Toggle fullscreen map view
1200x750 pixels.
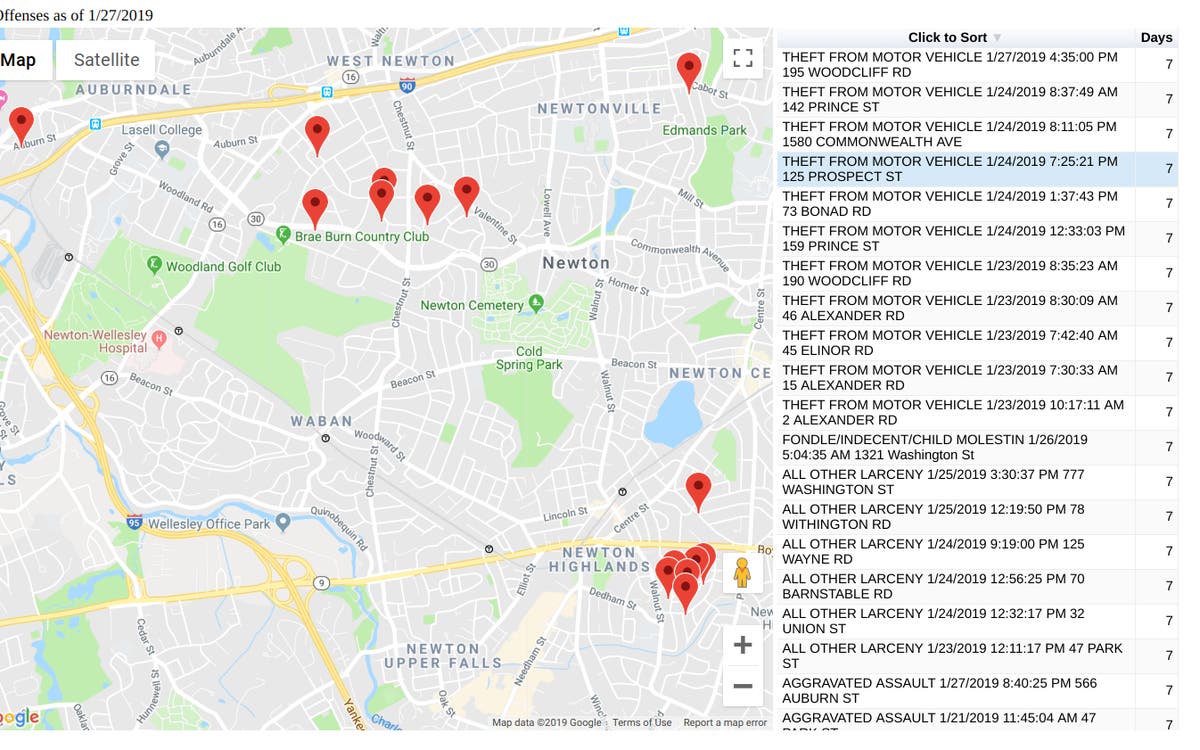[742, 59]
